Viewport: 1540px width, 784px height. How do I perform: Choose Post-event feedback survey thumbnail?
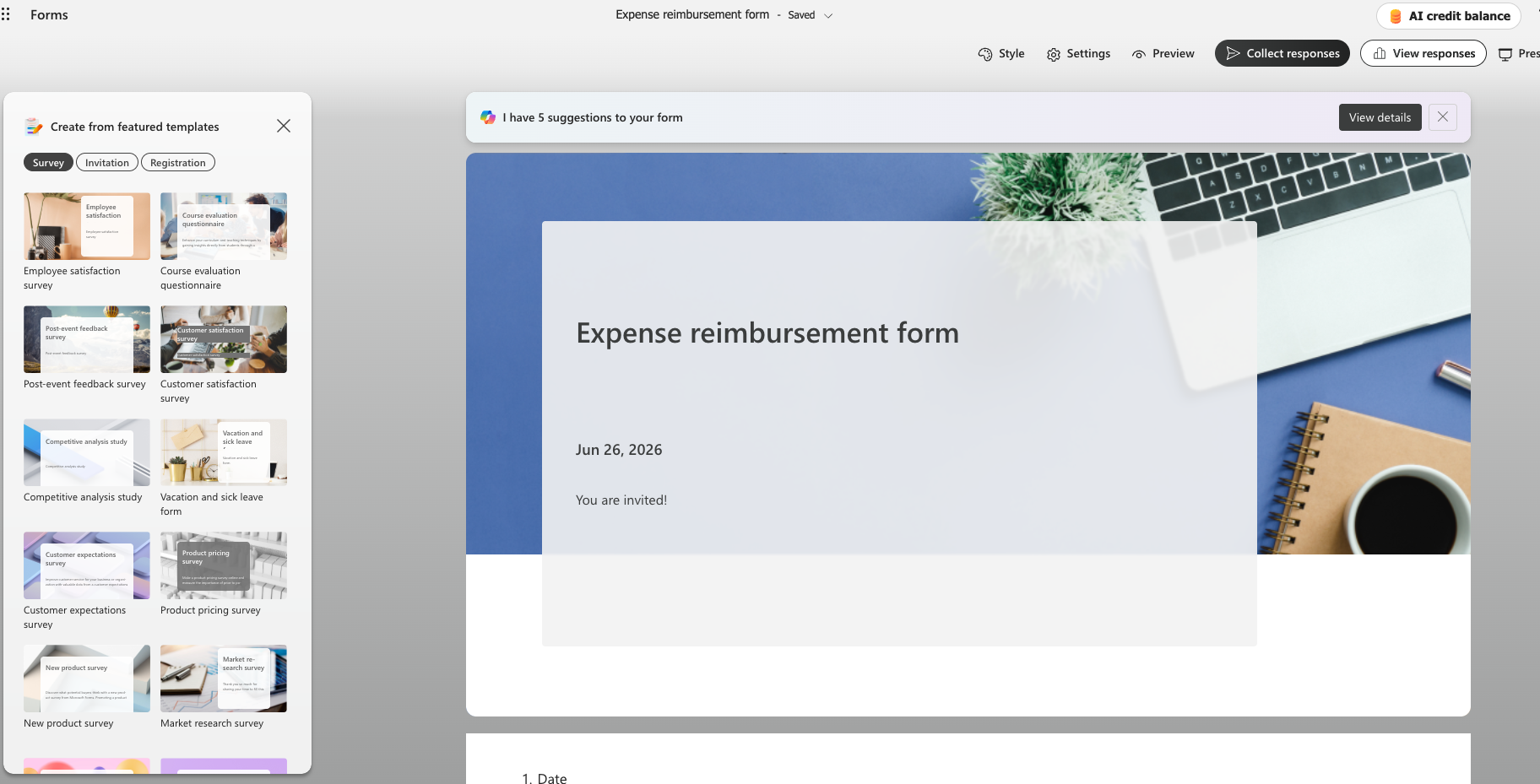(87, 339)
